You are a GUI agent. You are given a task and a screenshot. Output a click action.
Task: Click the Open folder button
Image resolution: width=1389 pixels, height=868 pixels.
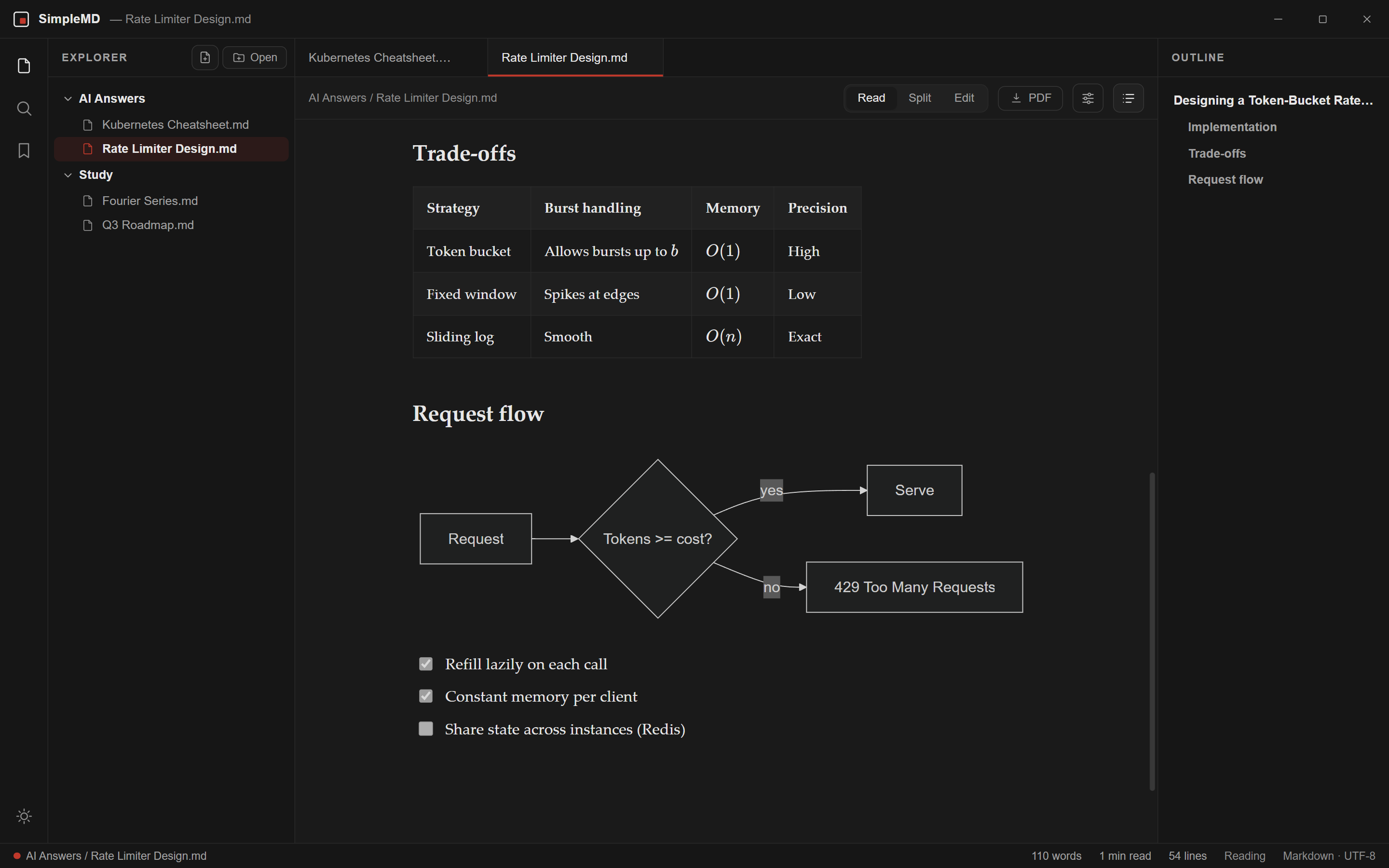(x=254, y=57)
